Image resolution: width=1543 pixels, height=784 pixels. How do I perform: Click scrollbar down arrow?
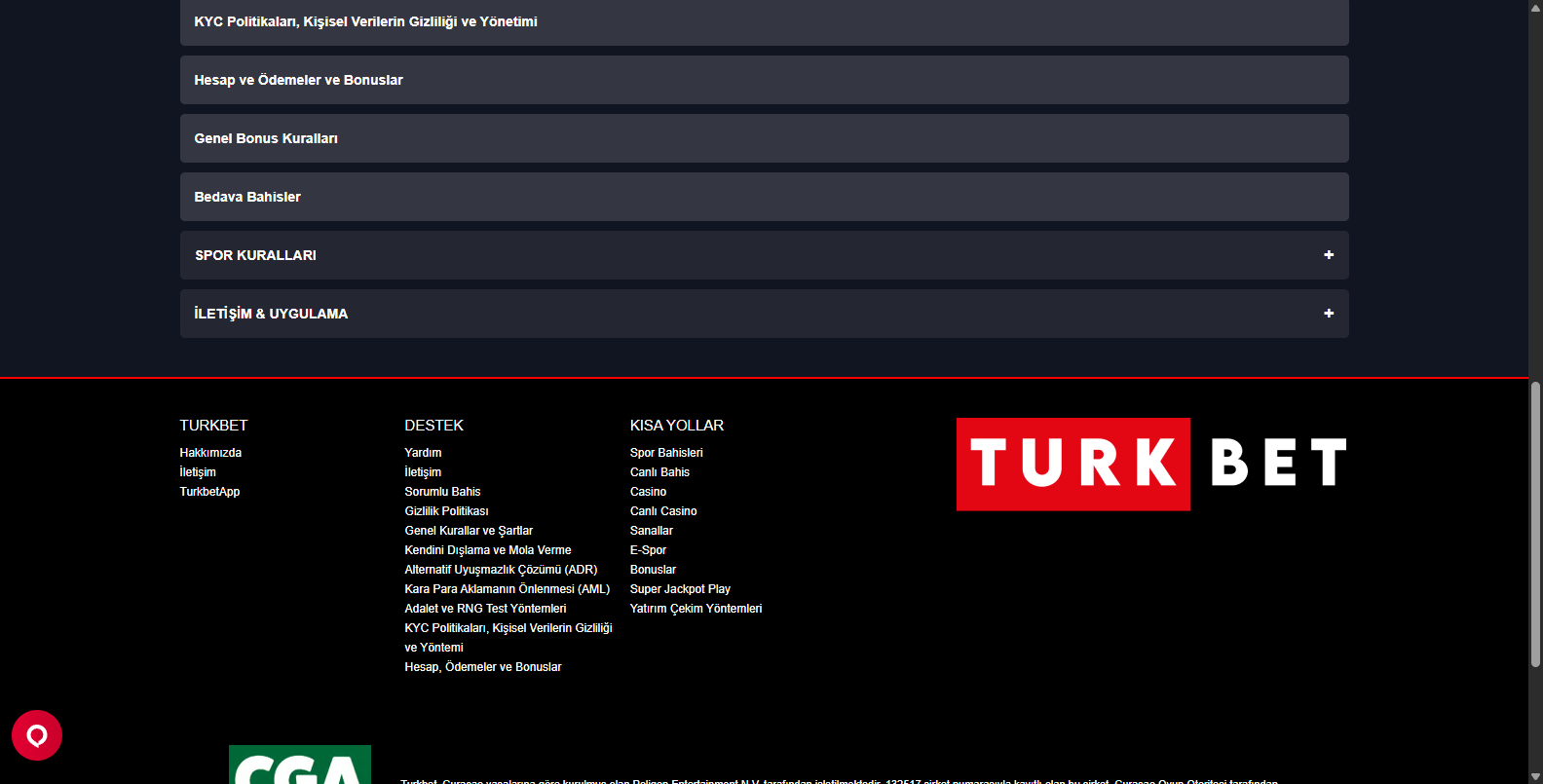(1535, 776)
